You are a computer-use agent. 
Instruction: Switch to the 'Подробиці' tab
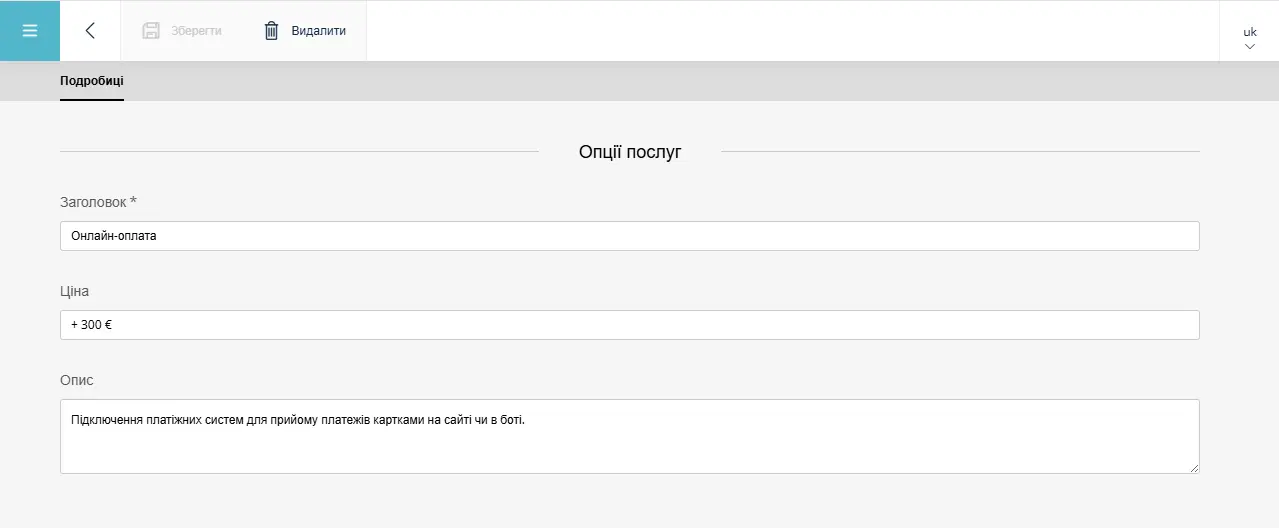tap(91, 81)
